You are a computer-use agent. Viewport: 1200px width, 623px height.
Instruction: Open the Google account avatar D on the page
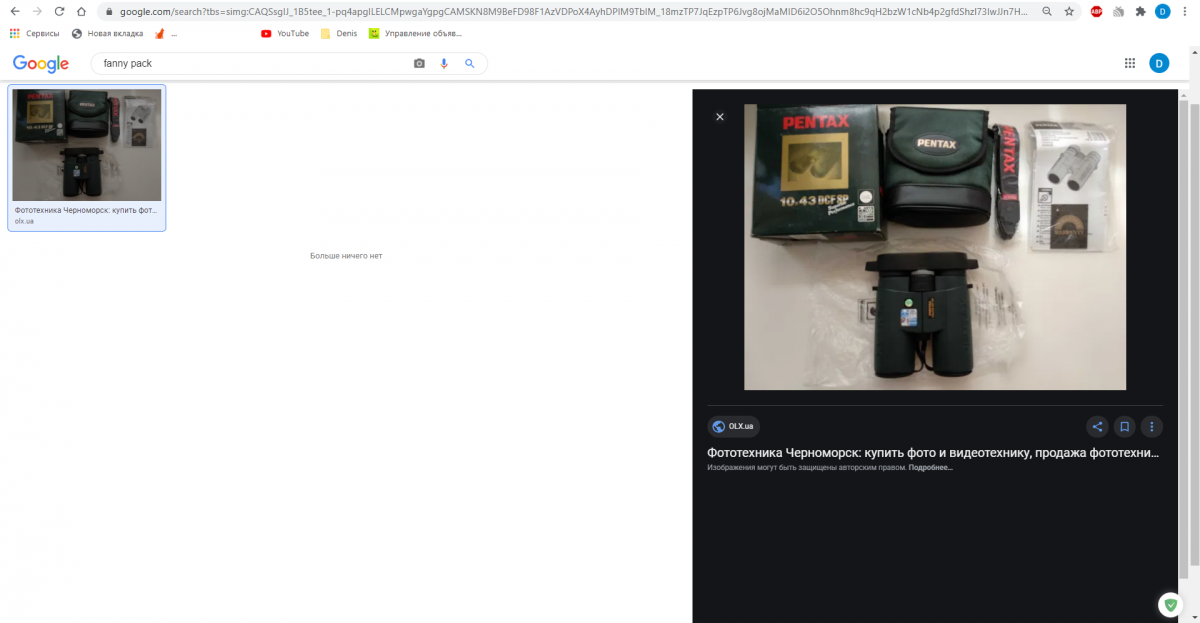pos(1159,63)
